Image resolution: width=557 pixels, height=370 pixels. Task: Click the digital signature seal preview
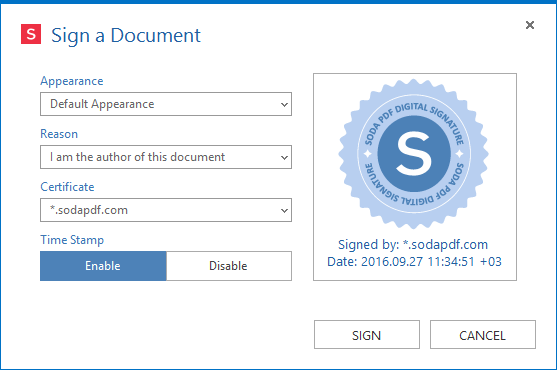[x=413, y=154]
